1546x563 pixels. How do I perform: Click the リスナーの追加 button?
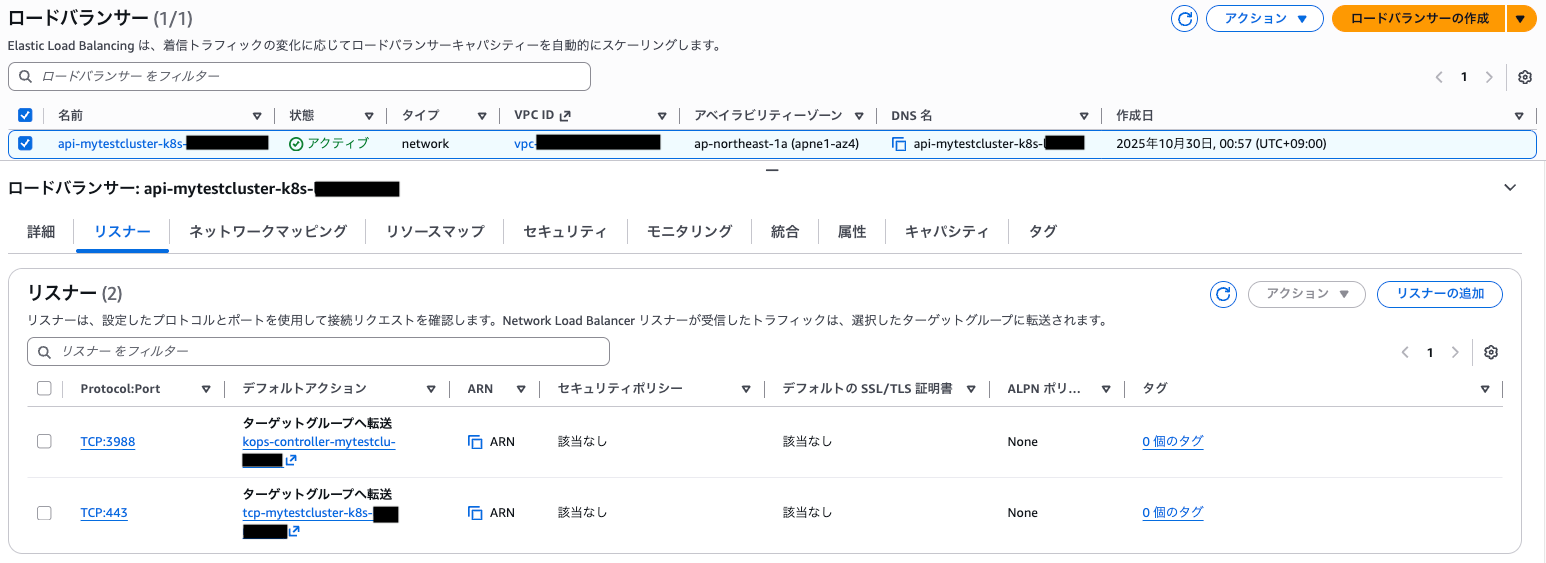pos(1439,294)
